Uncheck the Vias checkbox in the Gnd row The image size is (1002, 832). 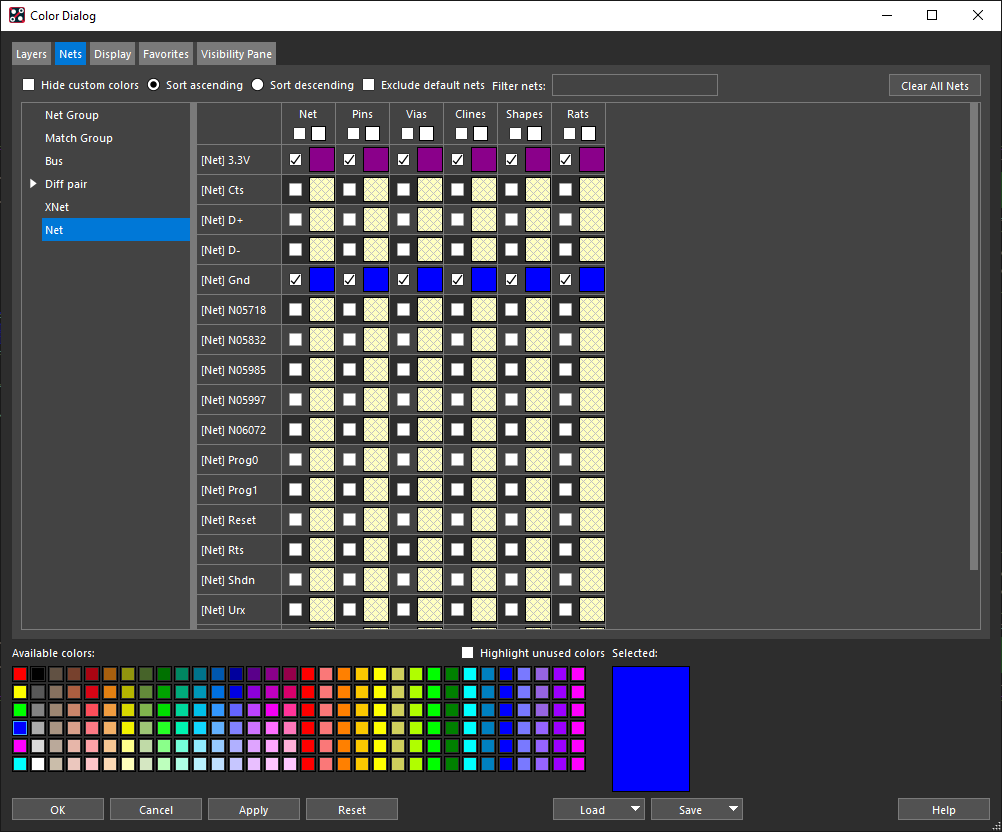click(x=403, y=280)
